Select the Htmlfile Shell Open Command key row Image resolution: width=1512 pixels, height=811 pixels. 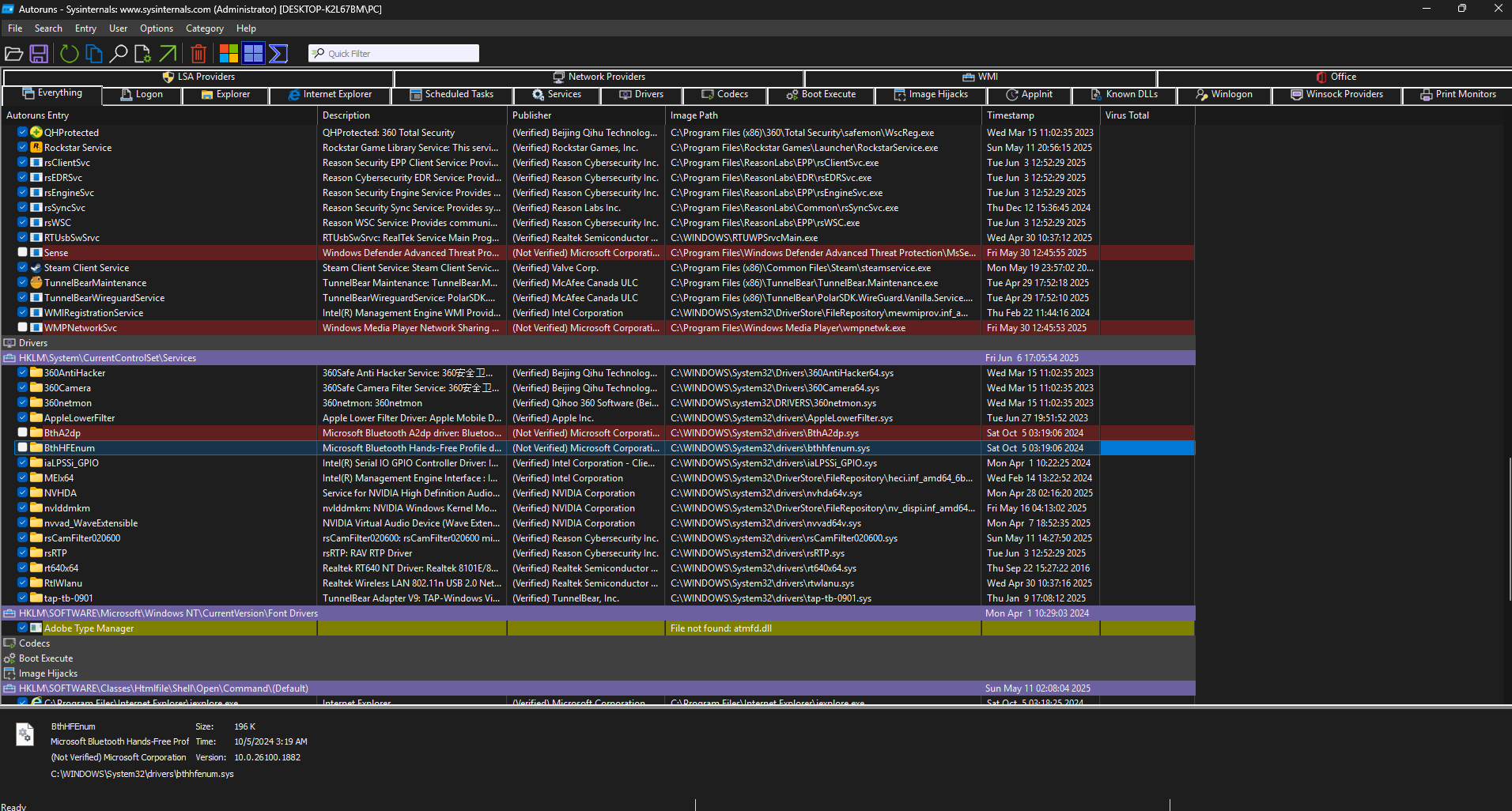pos(598,688)
